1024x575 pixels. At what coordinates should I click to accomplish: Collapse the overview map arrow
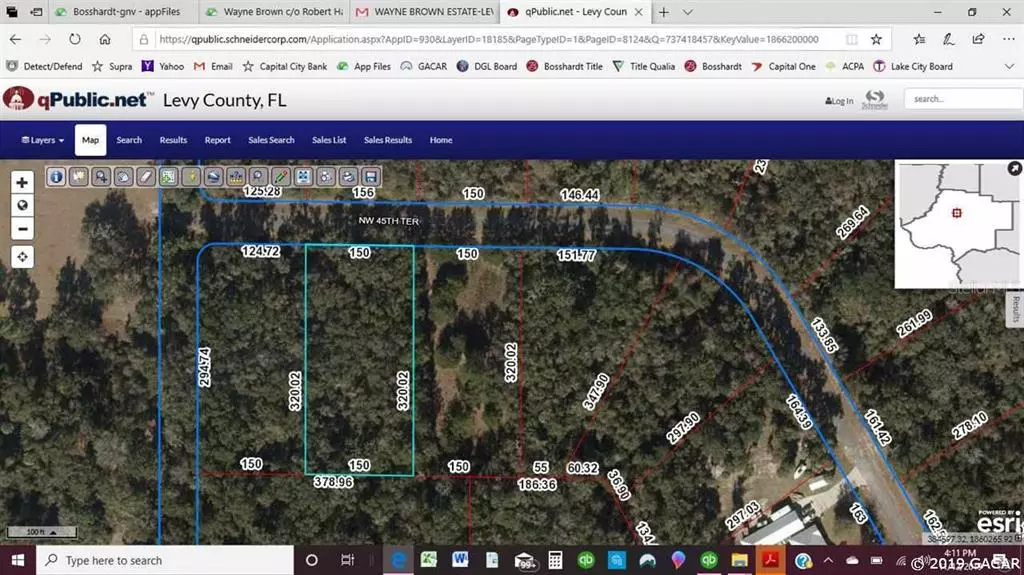pos(1015,168)
